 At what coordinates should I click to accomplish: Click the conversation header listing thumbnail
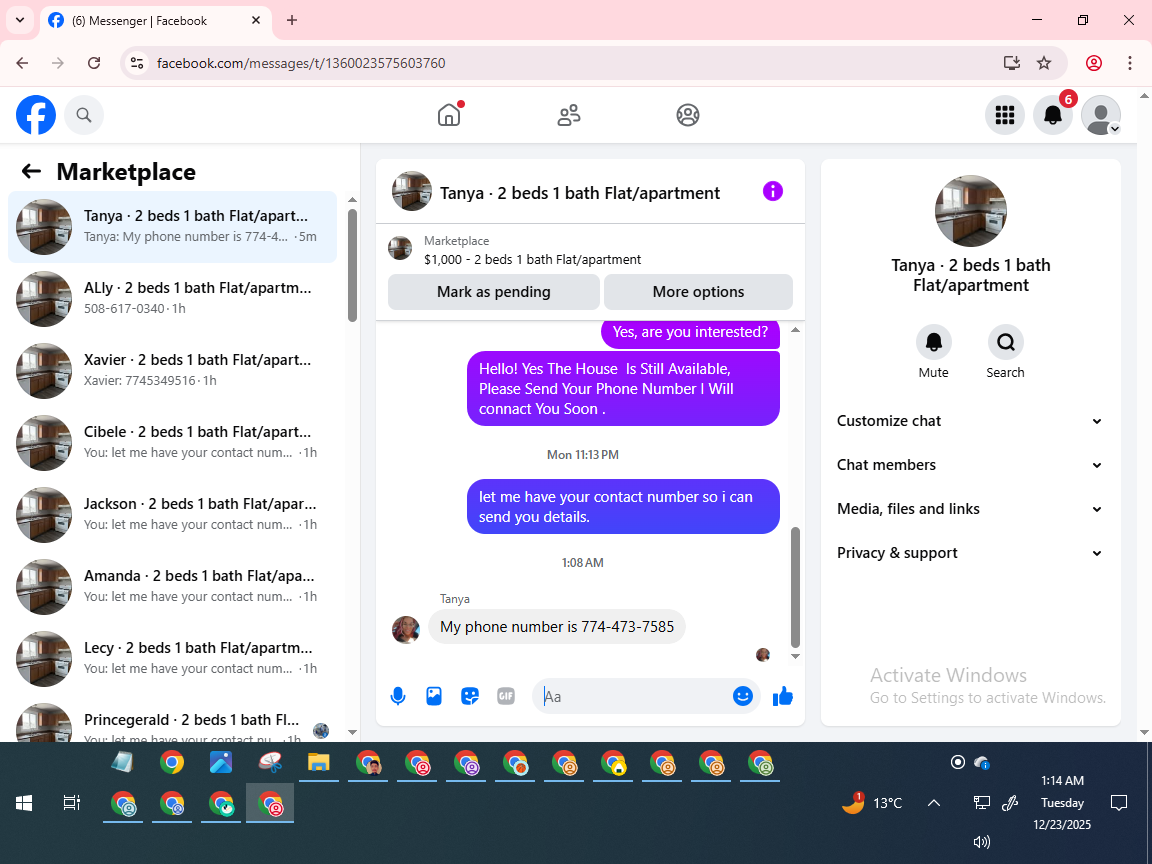[x=411, y=191]
